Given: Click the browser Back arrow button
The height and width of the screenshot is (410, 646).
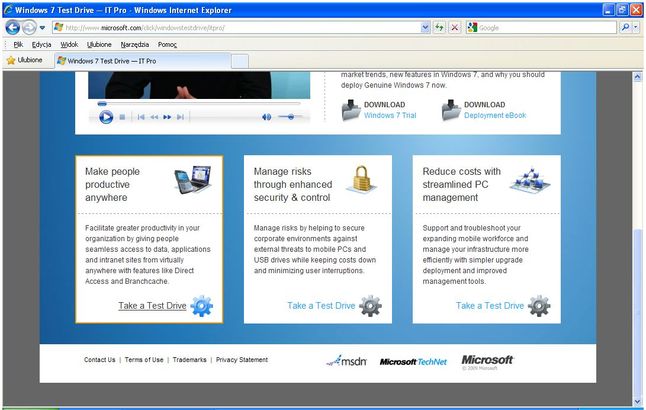Looking at the screenshot, I should point(13,28).
